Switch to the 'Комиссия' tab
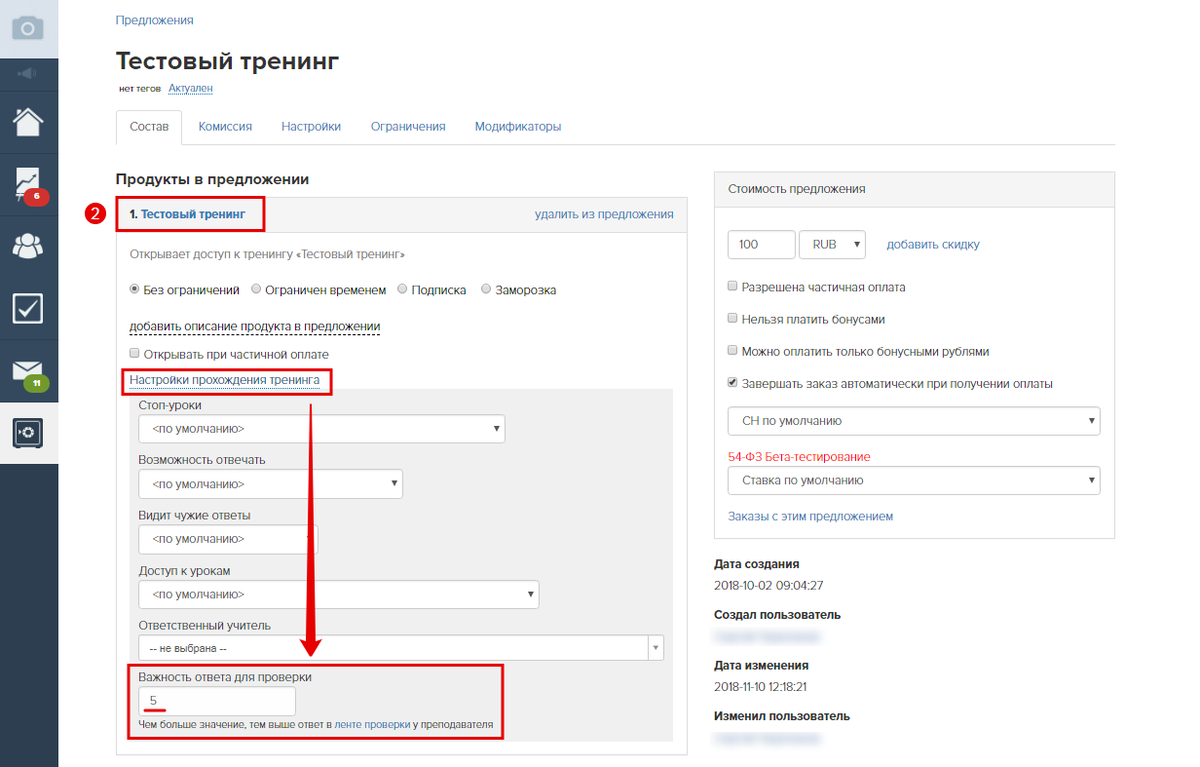1200x767 pixels. (225, 127)
